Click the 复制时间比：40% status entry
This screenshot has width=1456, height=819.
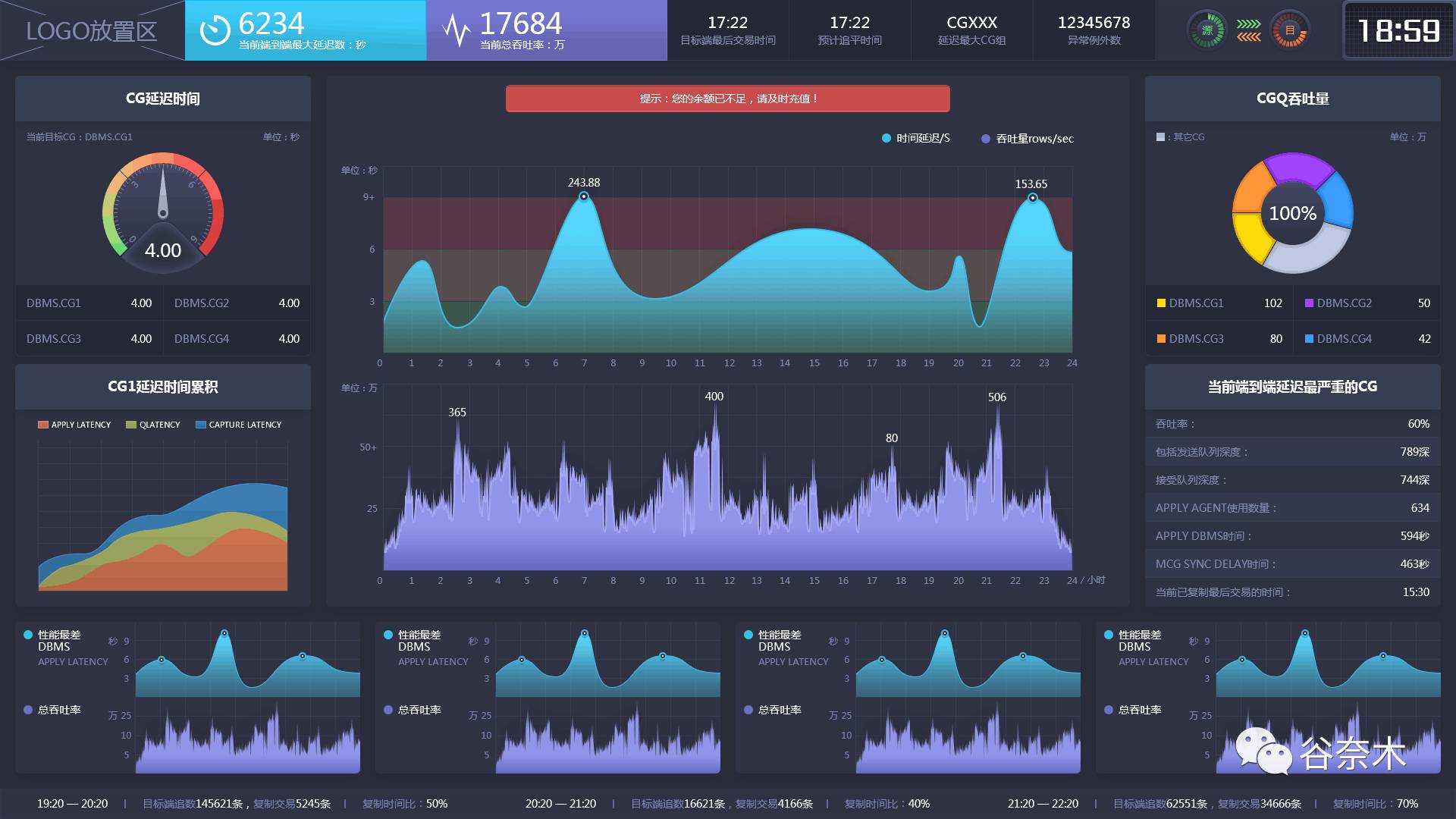tap(887, 804)
